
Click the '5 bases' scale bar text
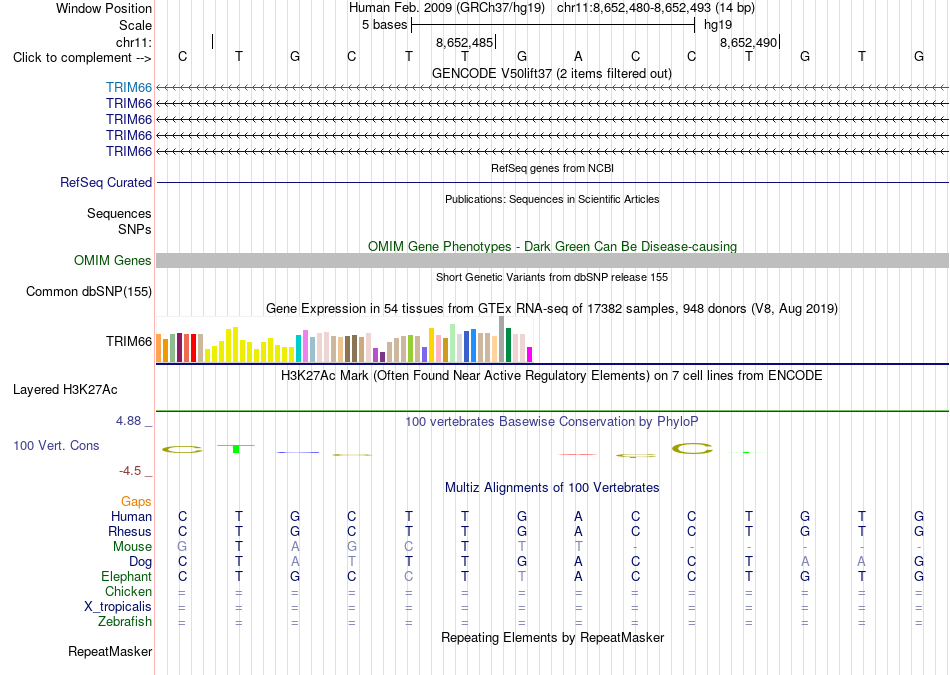click(x=385, y=25)
